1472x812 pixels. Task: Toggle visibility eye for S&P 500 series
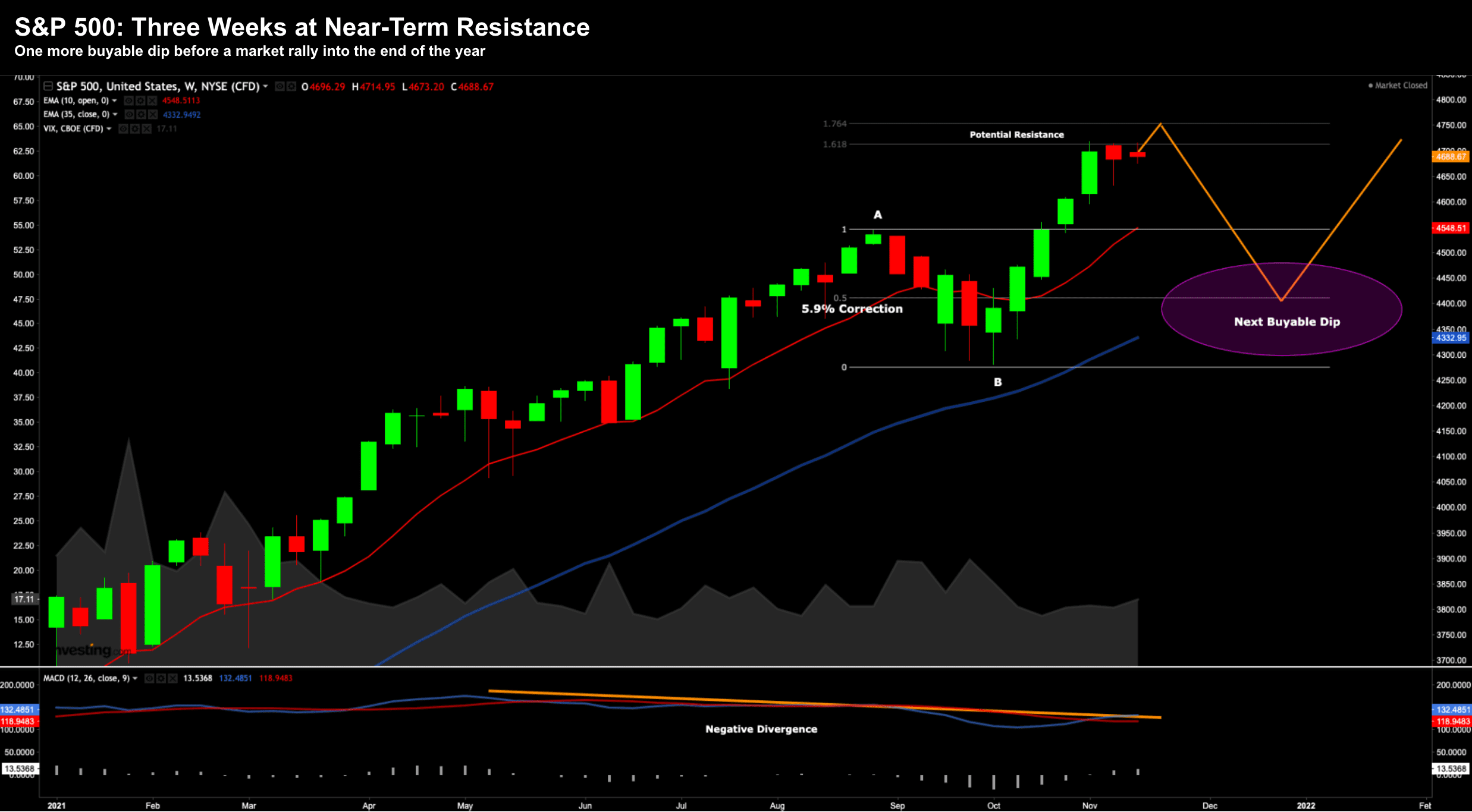click(280, 87)
